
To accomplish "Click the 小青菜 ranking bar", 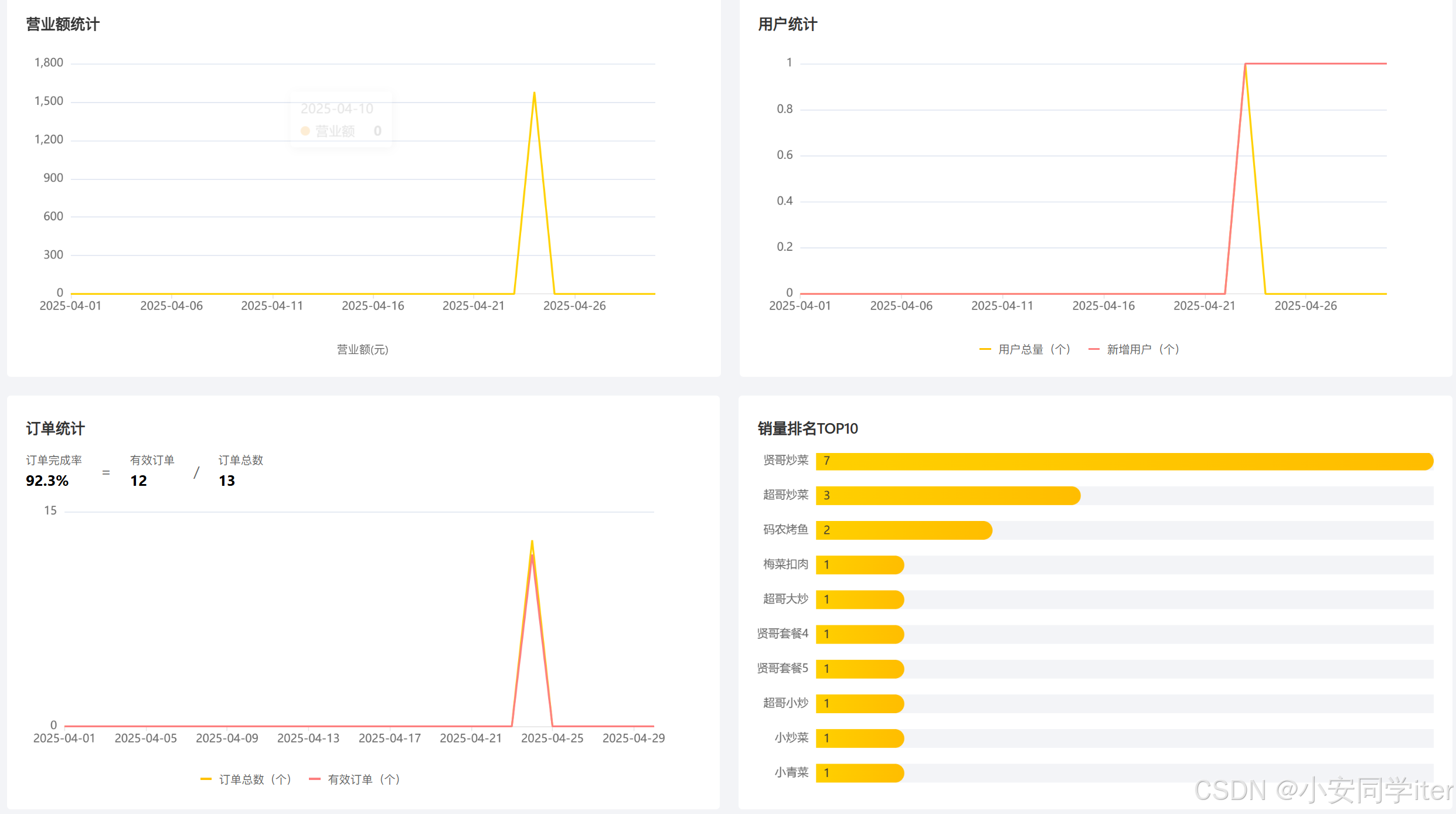I will [859, 773].
